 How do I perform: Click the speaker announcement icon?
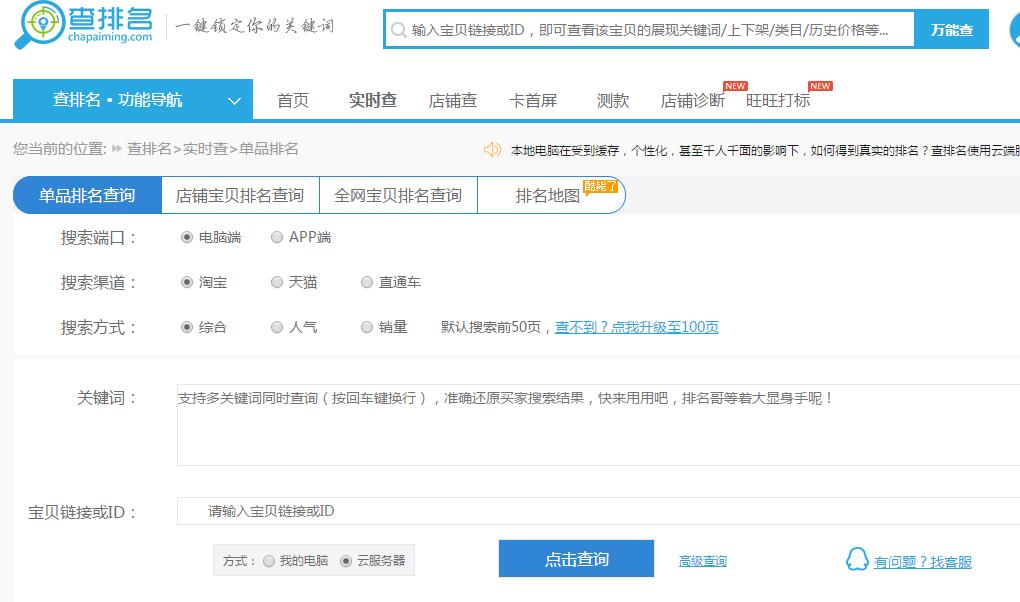pyautogui.click(x=492, y=149)
